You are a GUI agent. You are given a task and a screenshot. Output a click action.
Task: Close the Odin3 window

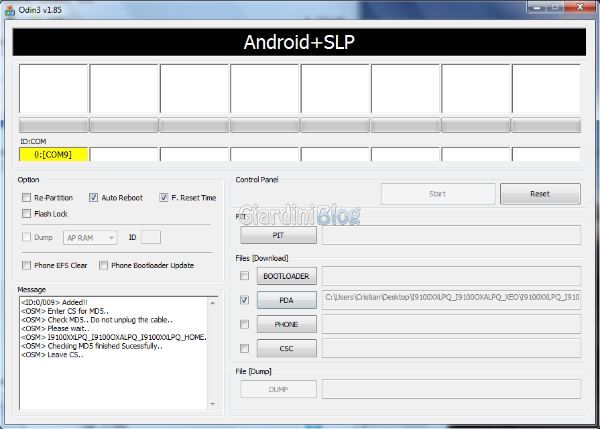[580, 7]
